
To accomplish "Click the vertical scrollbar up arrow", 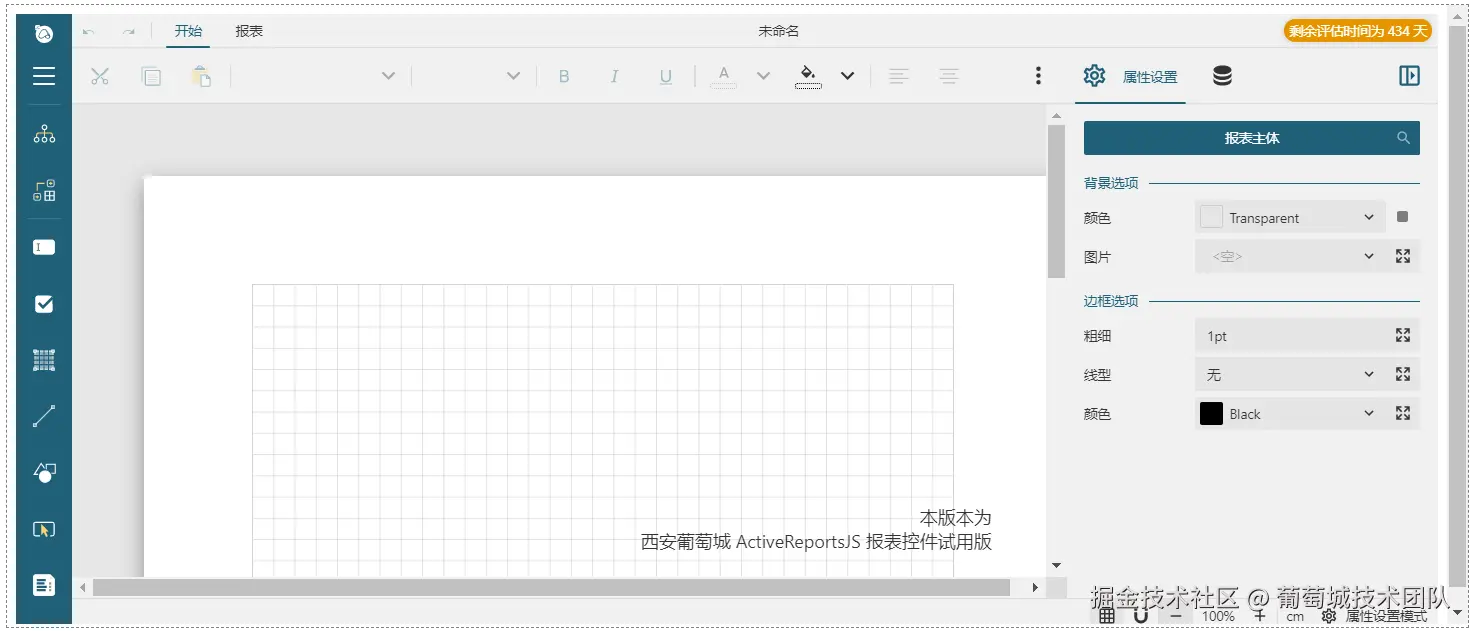I will [1056, 116].
